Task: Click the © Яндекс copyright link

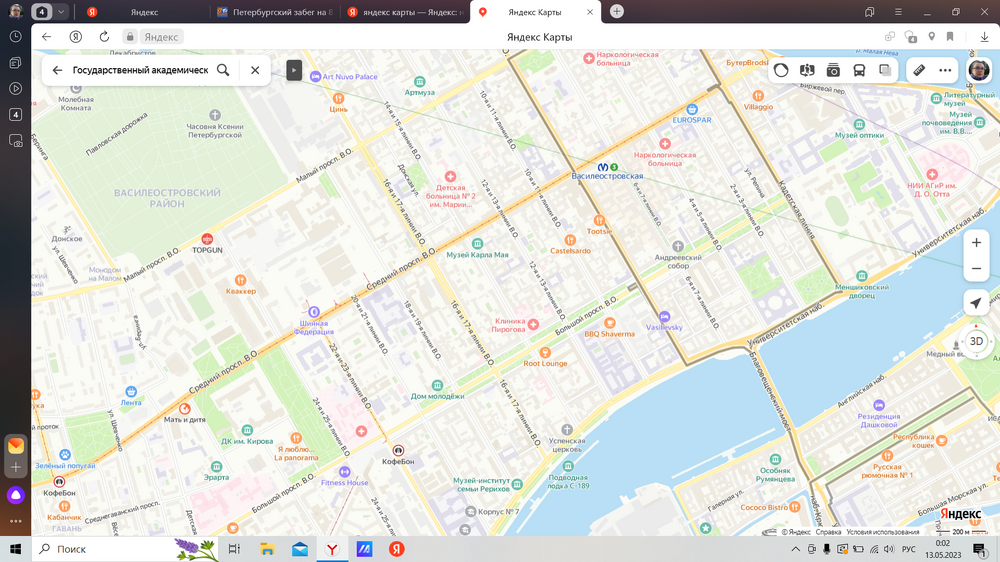Action: click(x=796, y=532)
